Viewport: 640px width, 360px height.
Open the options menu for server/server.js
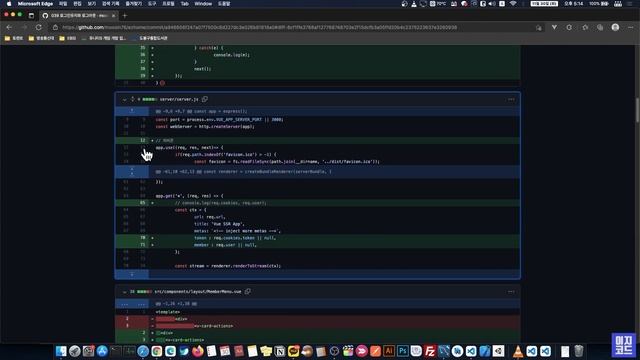[511, 99]
